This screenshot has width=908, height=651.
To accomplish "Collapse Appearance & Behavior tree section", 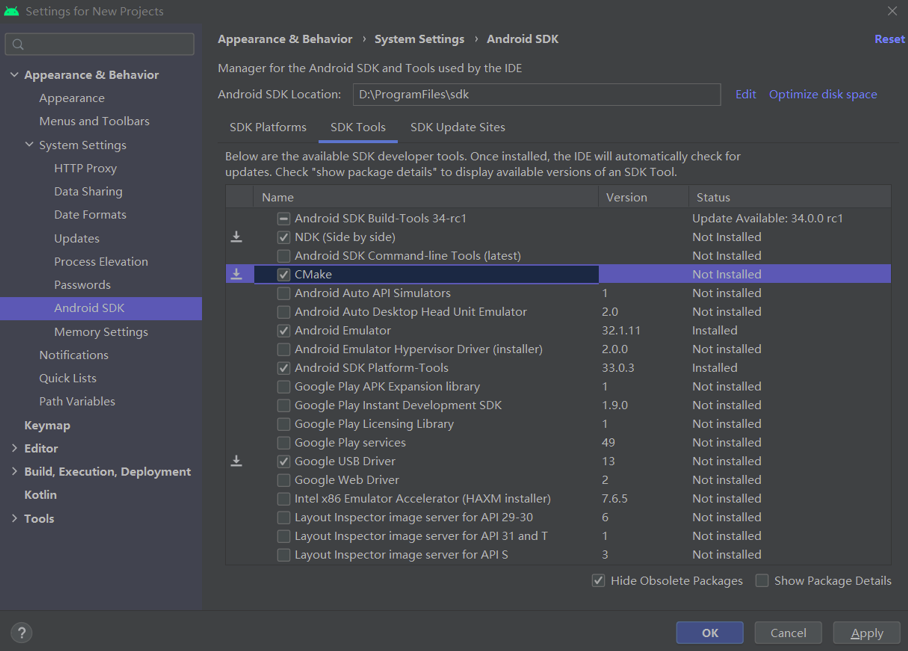I will (x=14, y=75).
